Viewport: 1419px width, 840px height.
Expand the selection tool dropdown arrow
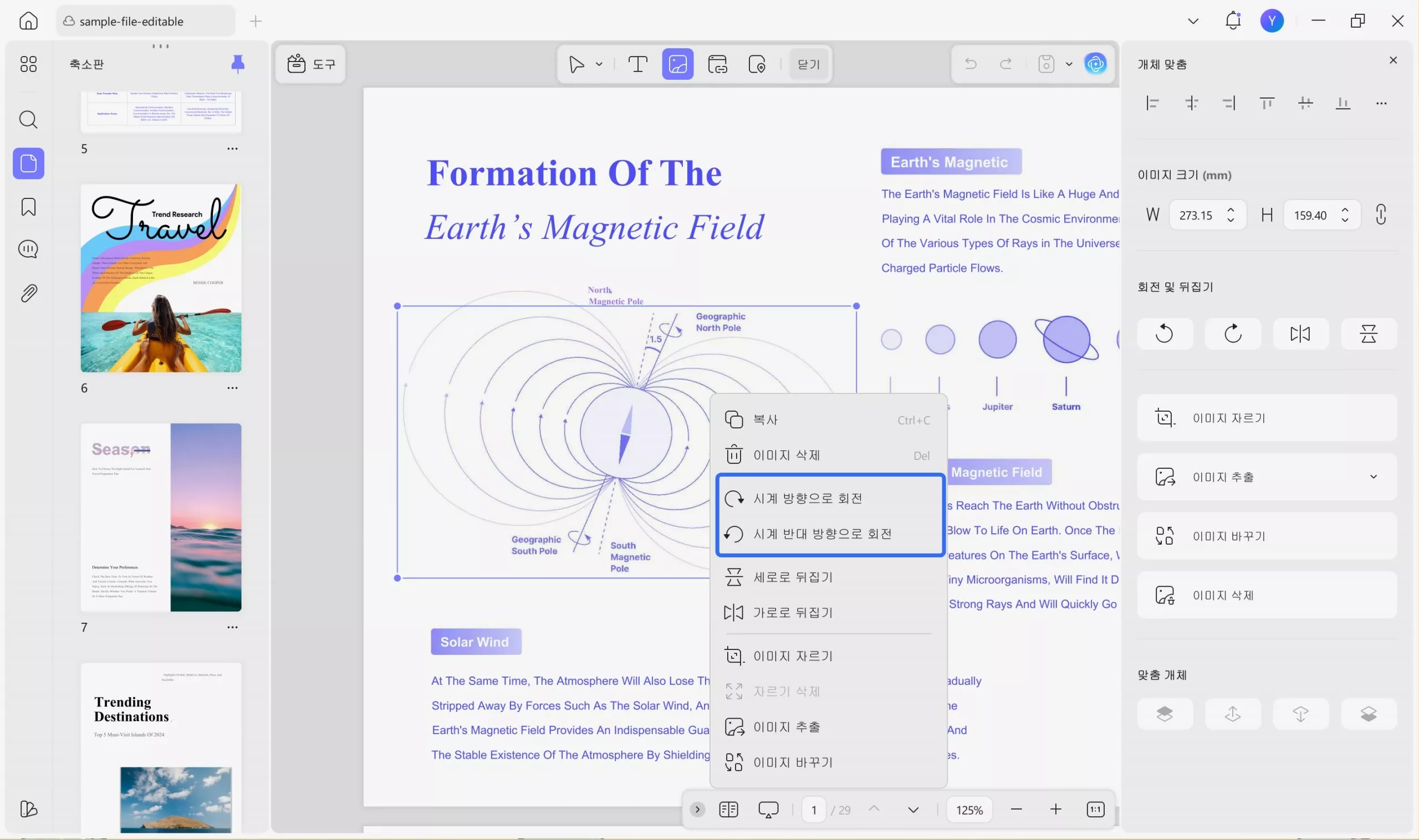(x=599, y=64)
